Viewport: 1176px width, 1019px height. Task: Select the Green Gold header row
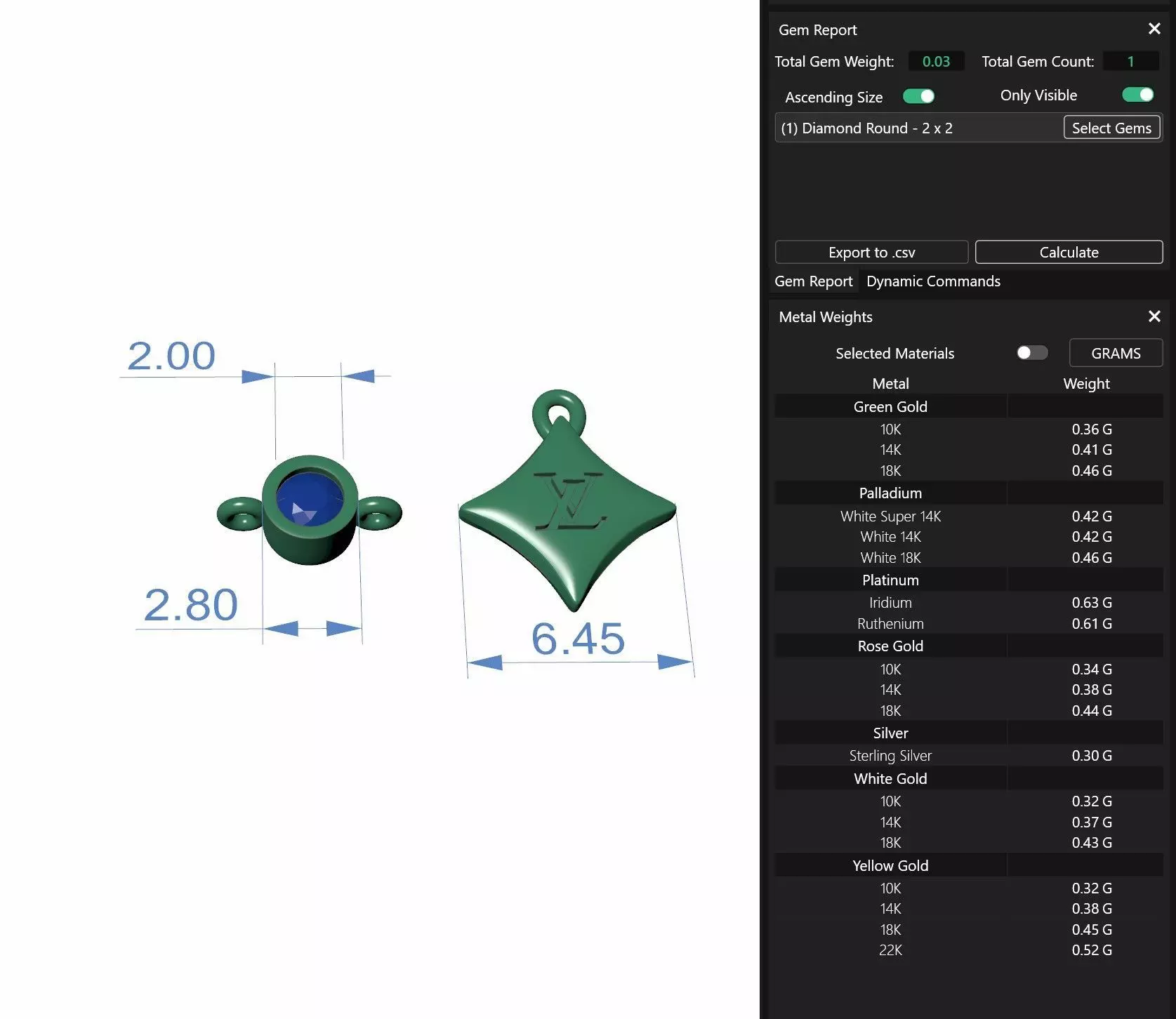point(969,406)
